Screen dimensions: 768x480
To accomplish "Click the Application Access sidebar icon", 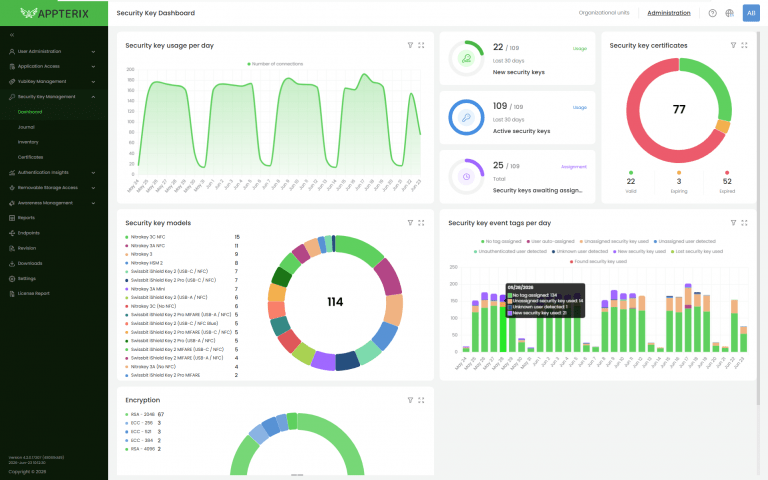I will tap(12, 67).
